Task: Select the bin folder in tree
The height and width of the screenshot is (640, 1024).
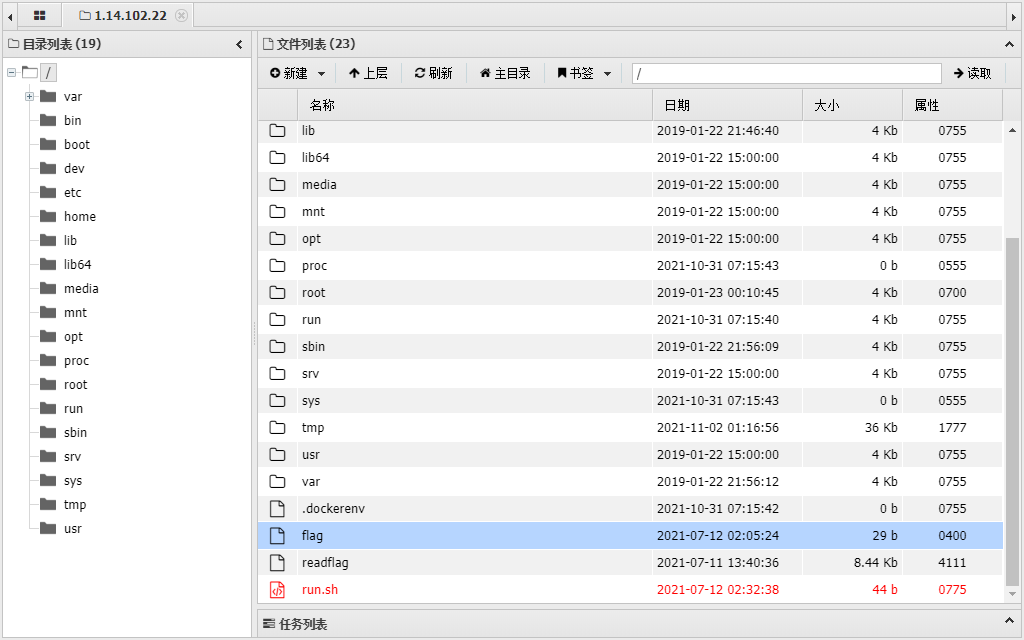Action: coord(72,121)
